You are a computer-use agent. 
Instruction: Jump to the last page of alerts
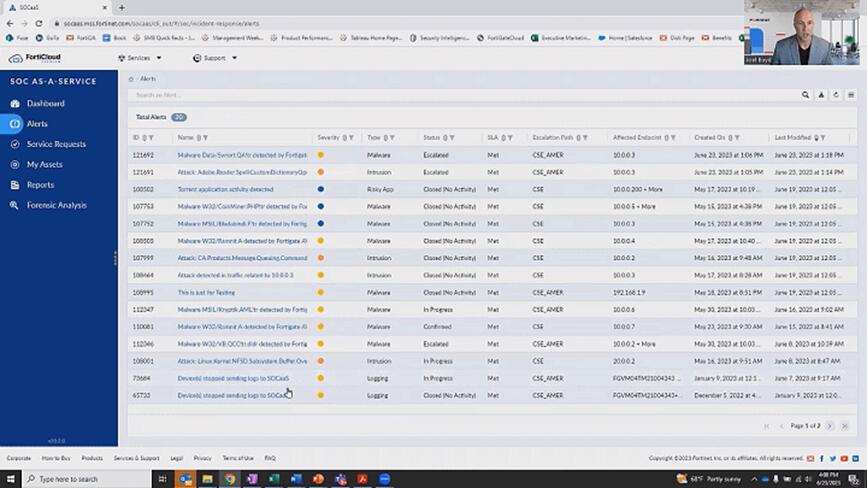[844, 426]
